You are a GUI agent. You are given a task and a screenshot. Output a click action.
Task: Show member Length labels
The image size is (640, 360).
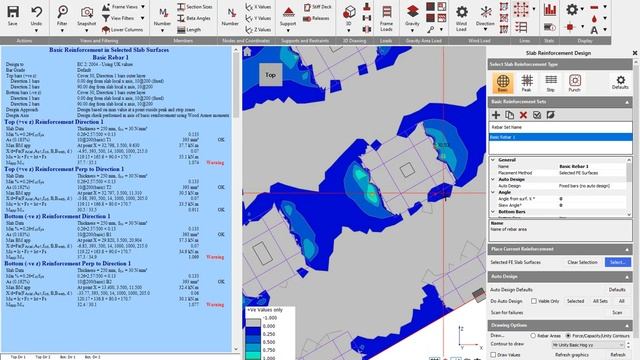point(189,29)
